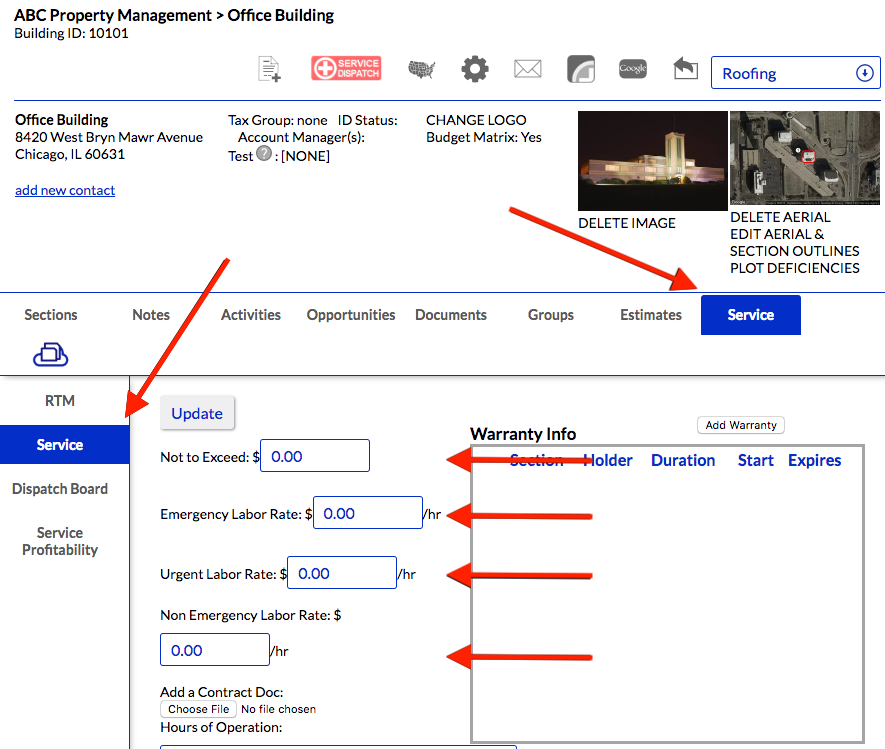The width and height of the screenshot is (885, 749).
Task: Click the Not to Exceed field
Action: tap(315, 456)
